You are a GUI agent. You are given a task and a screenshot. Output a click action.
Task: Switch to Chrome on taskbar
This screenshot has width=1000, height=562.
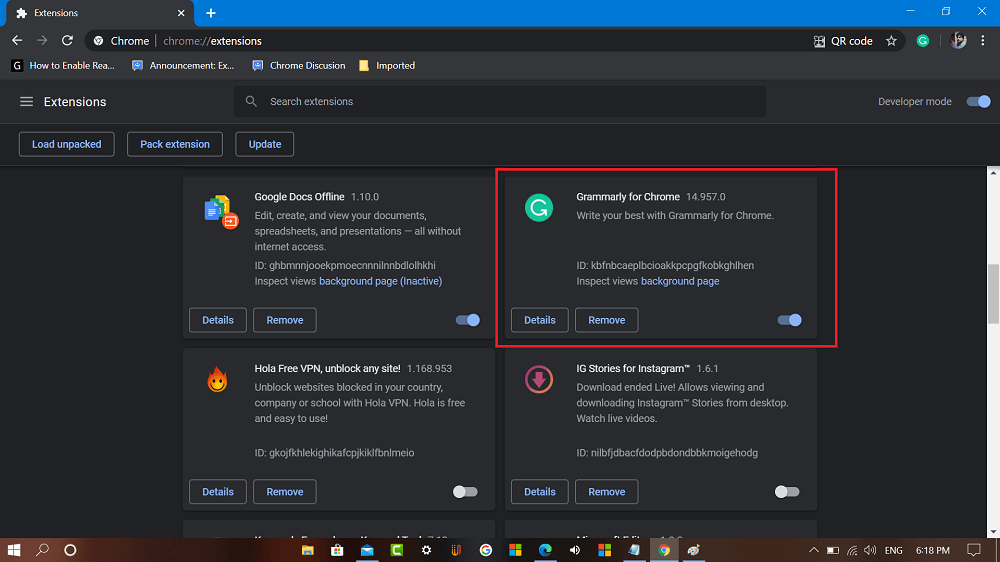pyautogui.click(x=664, y=550)
